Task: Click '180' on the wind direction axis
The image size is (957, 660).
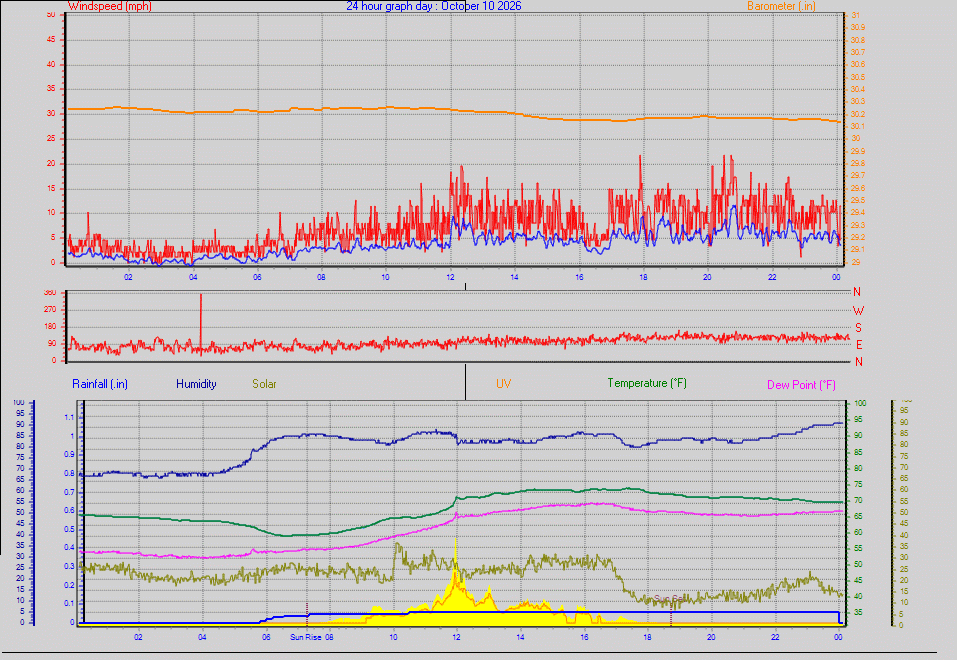Action: click(50, 327)
